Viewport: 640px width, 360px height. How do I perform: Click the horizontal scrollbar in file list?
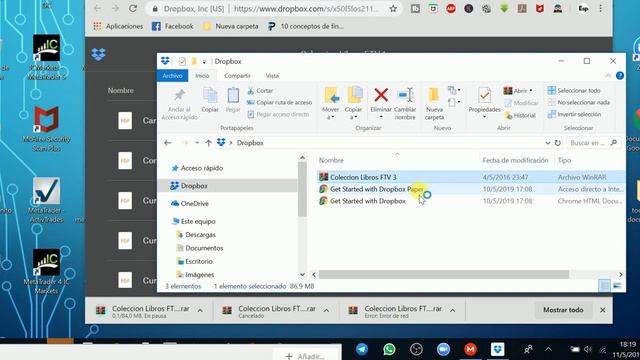(x=444, y=275)
